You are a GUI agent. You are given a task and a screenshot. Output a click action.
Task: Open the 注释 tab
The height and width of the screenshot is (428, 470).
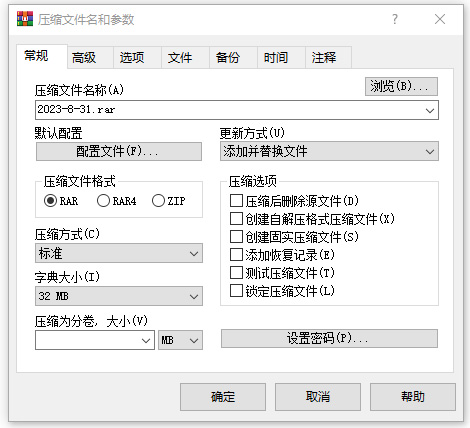(x=324, y=58)
